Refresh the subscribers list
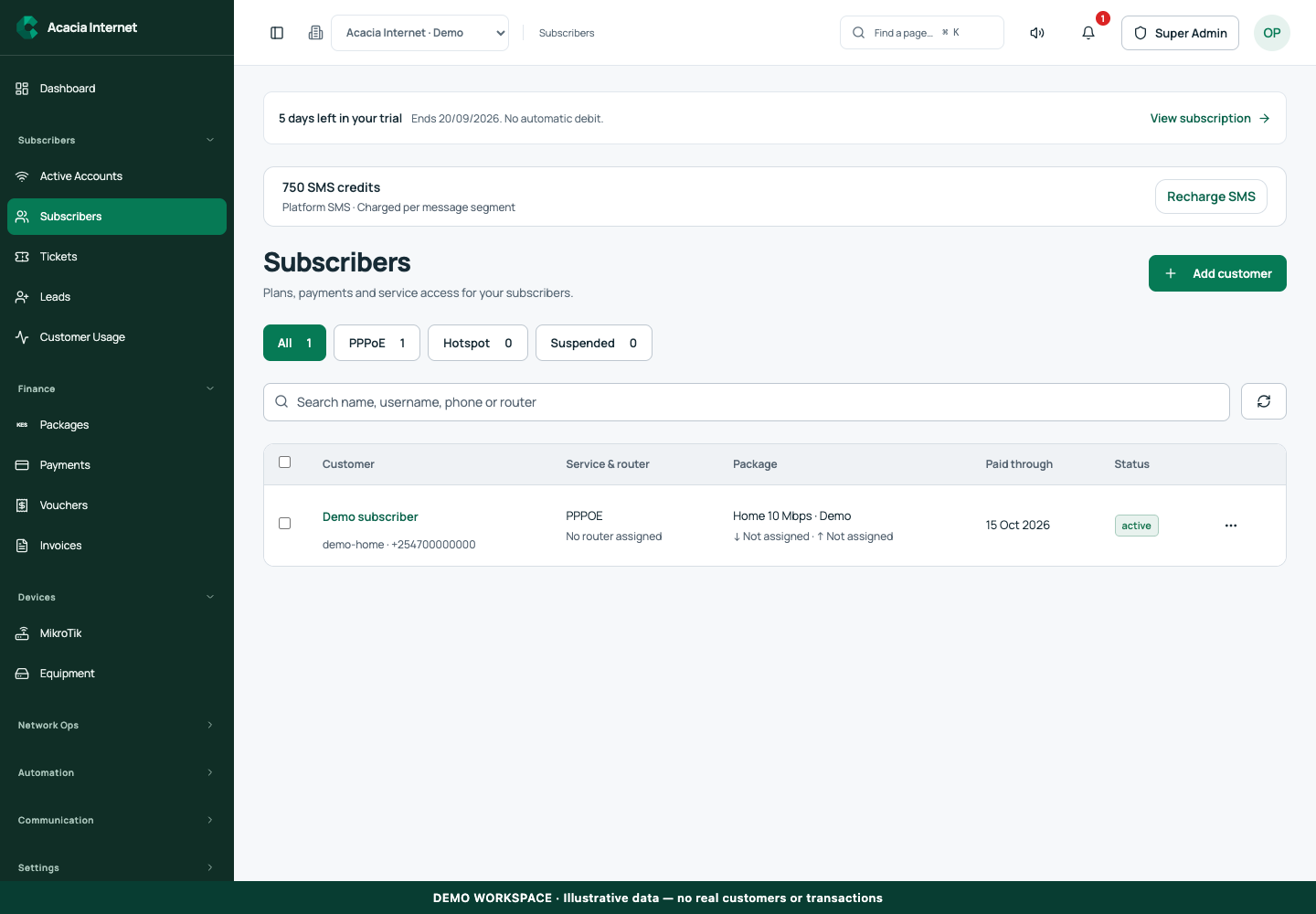Viewport: 1316px width, 914px height. tap(1264, 401)
